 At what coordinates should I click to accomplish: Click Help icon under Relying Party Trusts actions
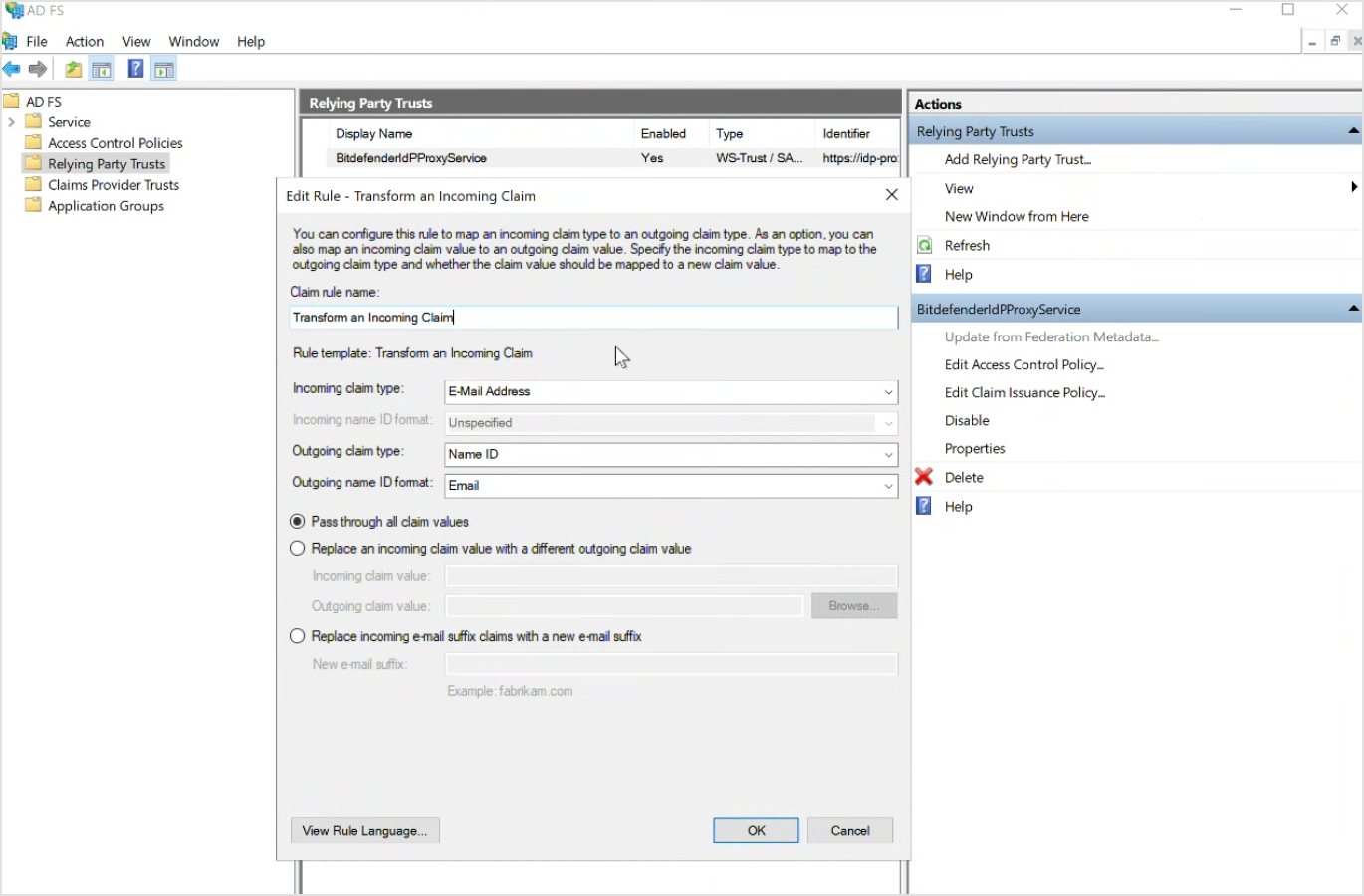(x=924, y=274)
